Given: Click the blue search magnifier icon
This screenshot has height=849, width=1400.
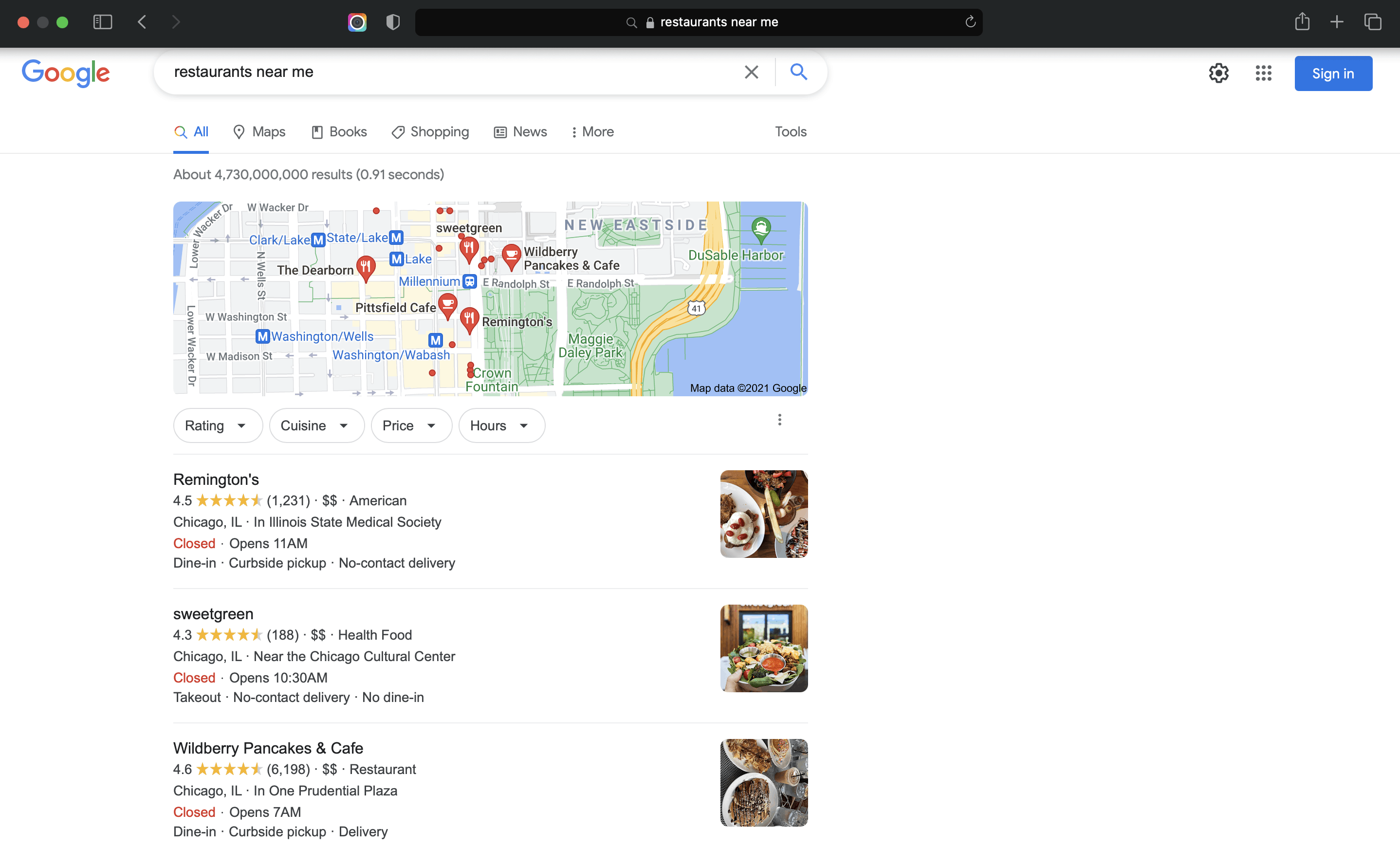Looking at the screenshot, I should (x=798, y=72).
